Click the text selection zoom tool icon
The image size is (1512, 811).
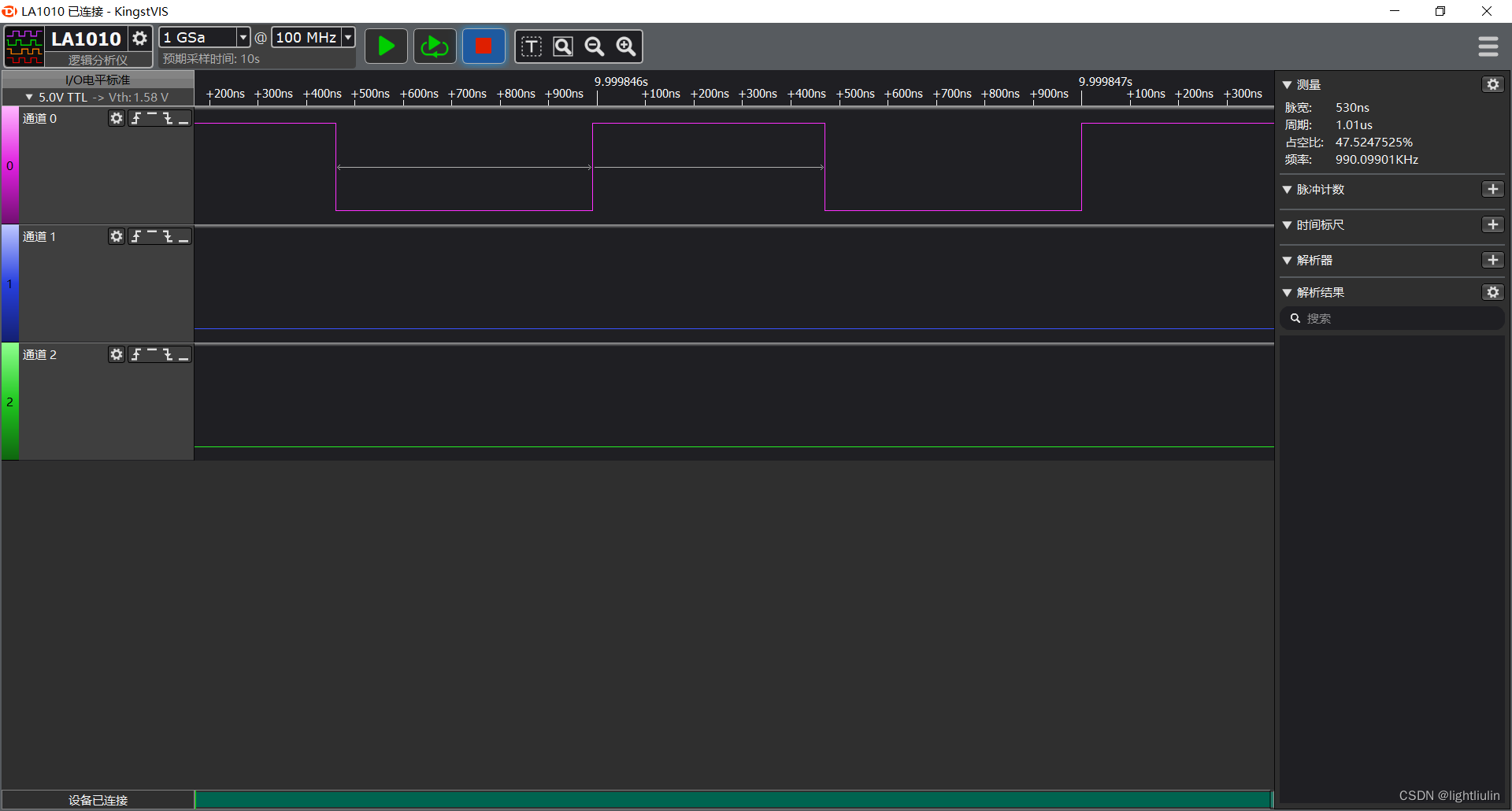click(x=532, y=46)
